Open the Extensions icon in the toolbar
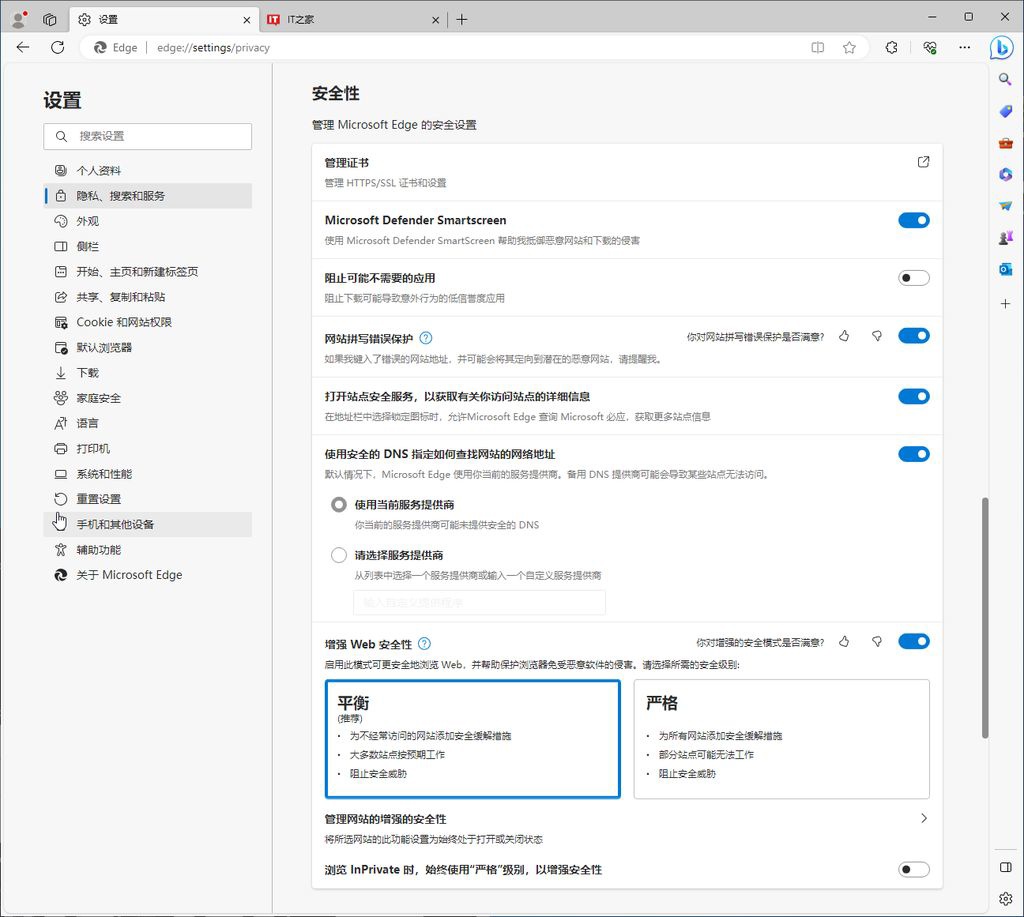This screenshot has height=917, width=1024. click(890, 47)
